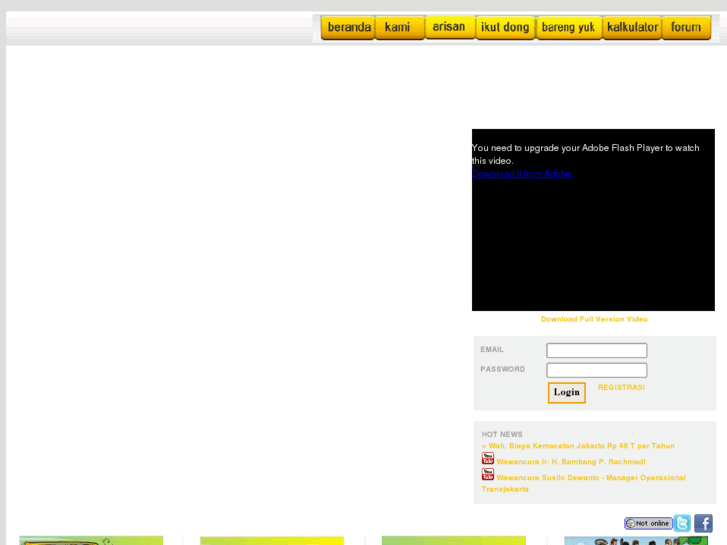727x545 pixels.
Task: Click the Login button
Action: point(567,393)
